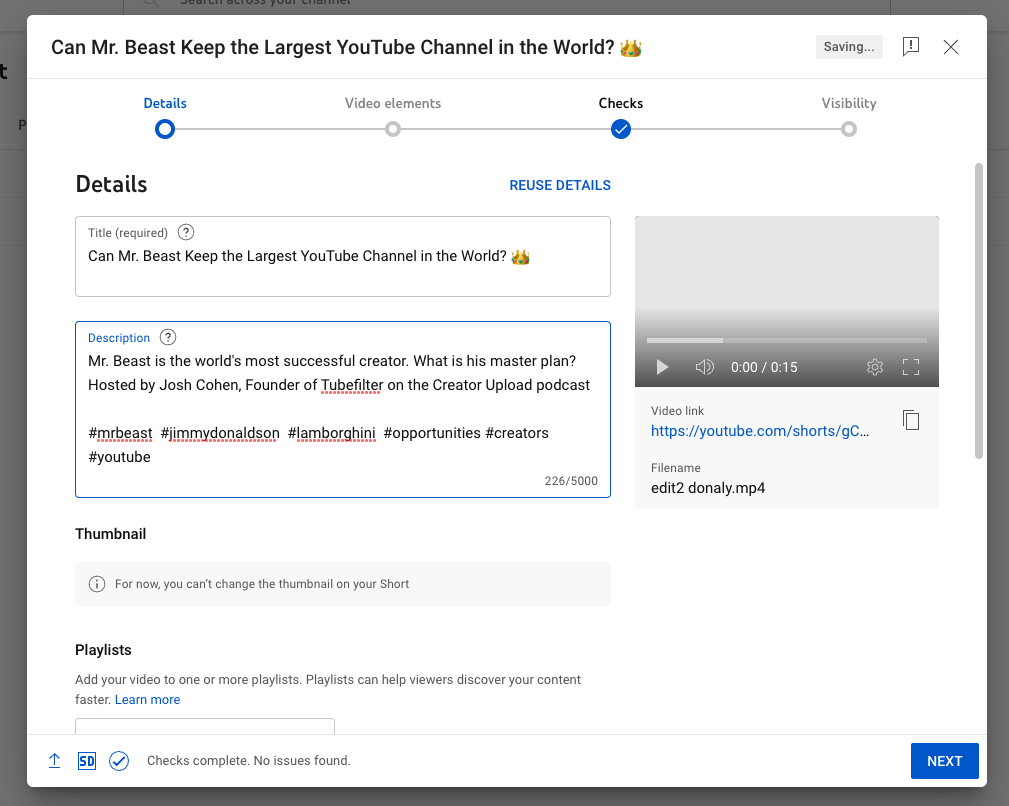Open the YouTube shorts video link

click(759, 431)
